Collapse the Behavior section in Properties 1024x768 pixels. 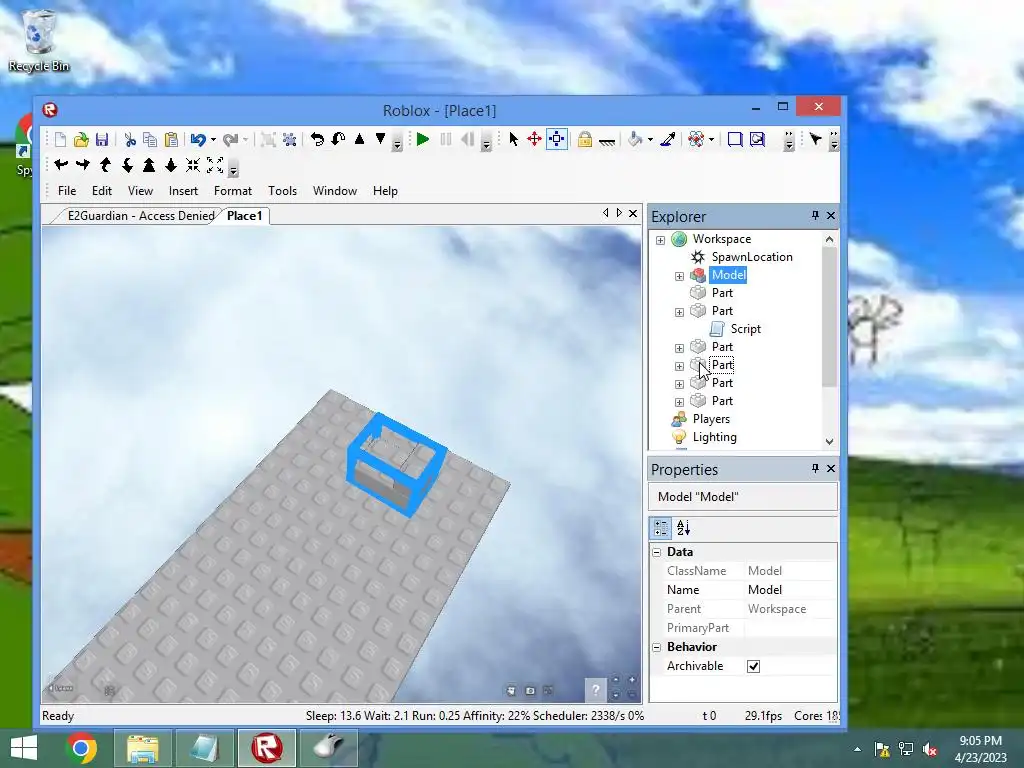coord(657,647)
